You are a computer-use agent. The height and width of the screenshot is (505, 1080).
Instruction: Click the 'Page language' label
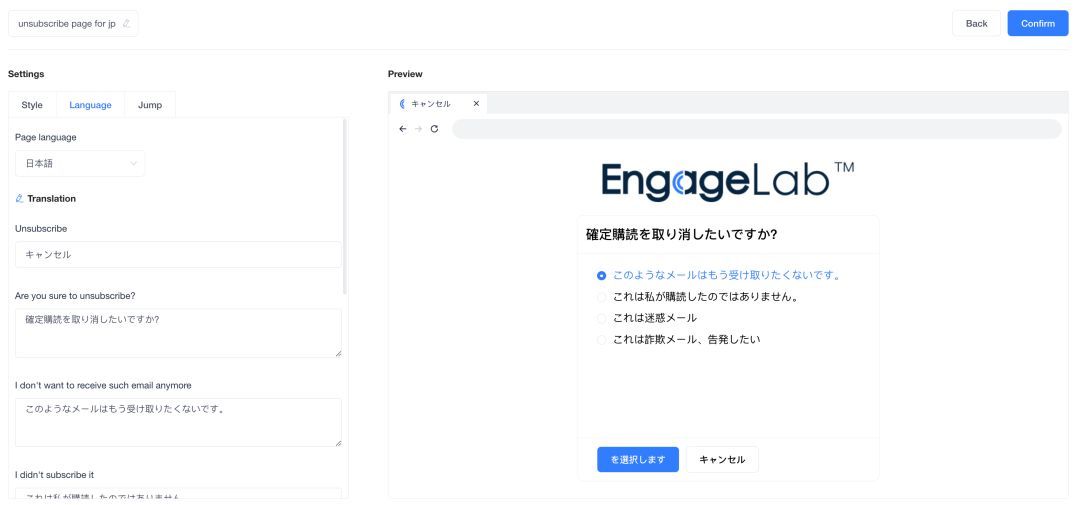coord(45,137)
